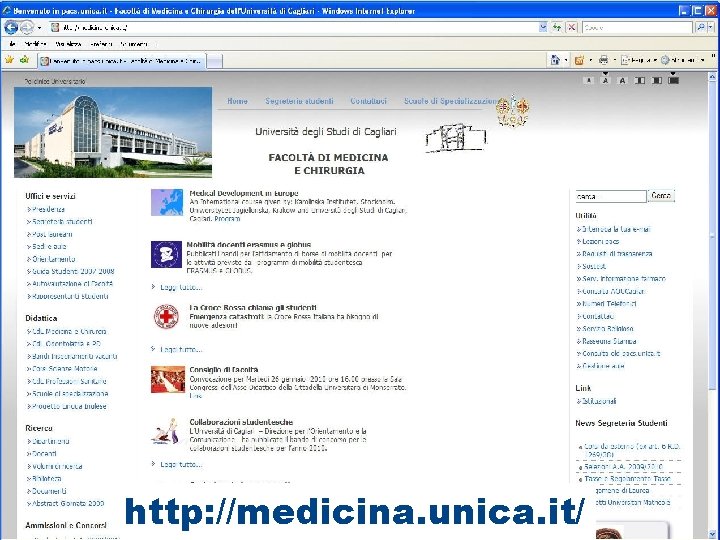Image resolution: width=720 pixels, height=540 pixels.
Task: Select the largest font size A icon
Action: coord(622,80)
